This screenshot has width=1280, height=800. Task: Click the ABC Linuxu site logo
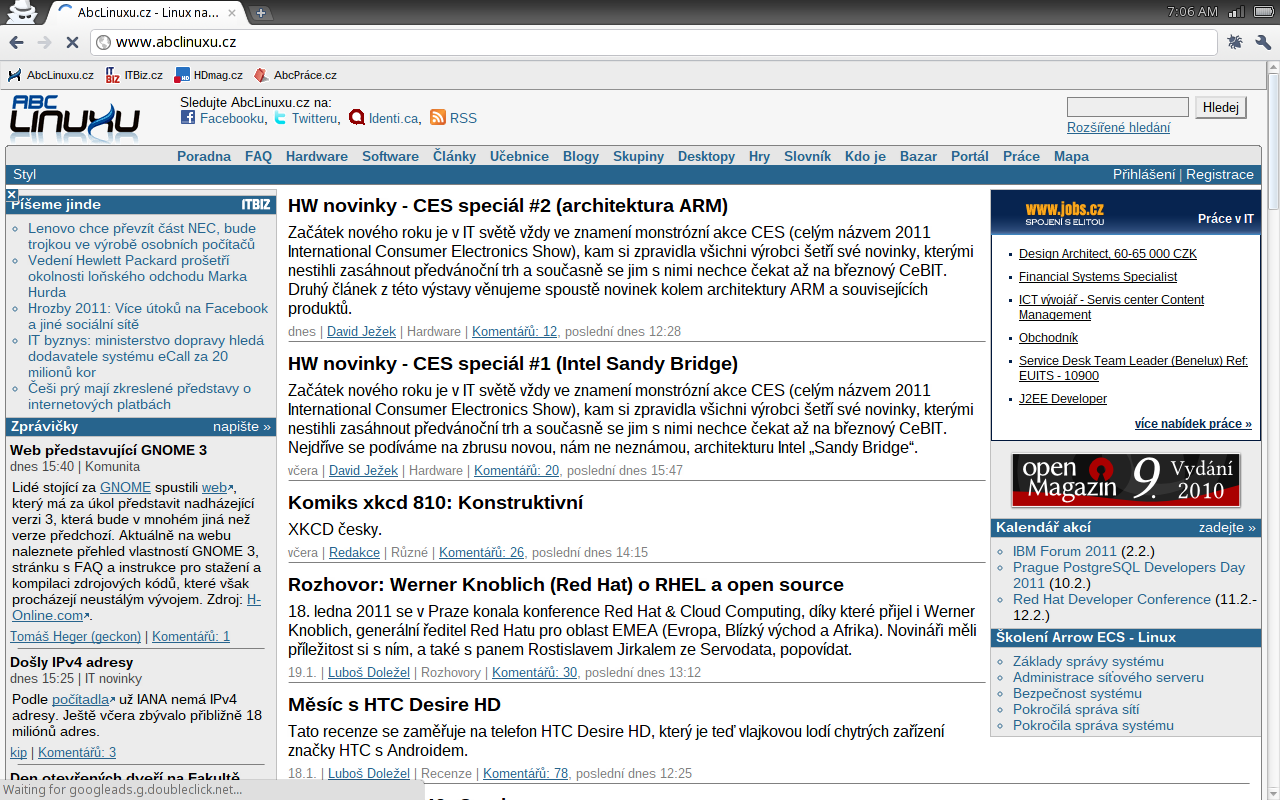click(x=75, y=118)
